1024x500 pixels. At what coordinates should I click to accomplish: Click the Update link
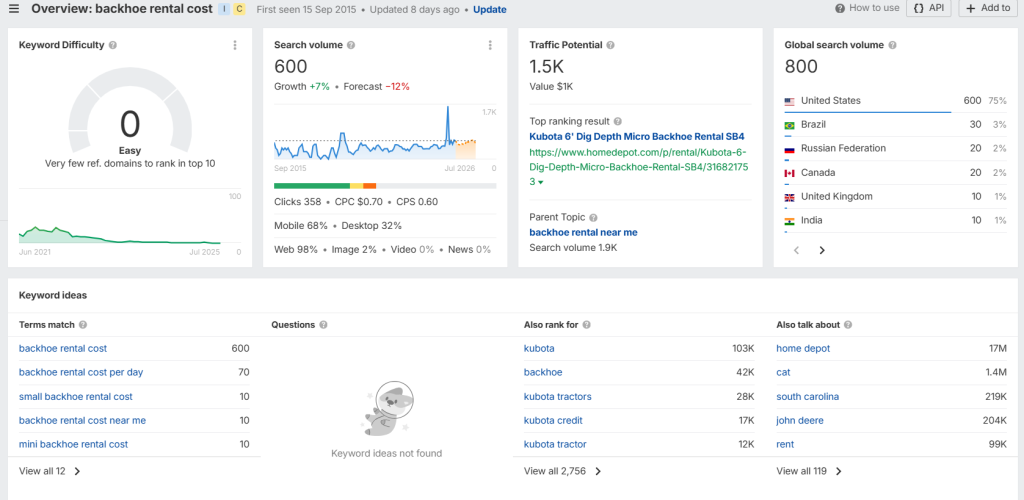pyautogui.click(x=490, y=10)
